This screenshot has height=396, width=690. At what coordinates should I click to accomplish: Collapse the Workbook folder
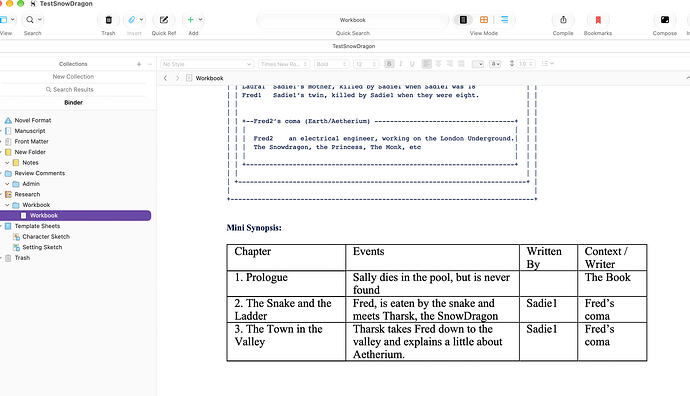[x=7, y=205]
